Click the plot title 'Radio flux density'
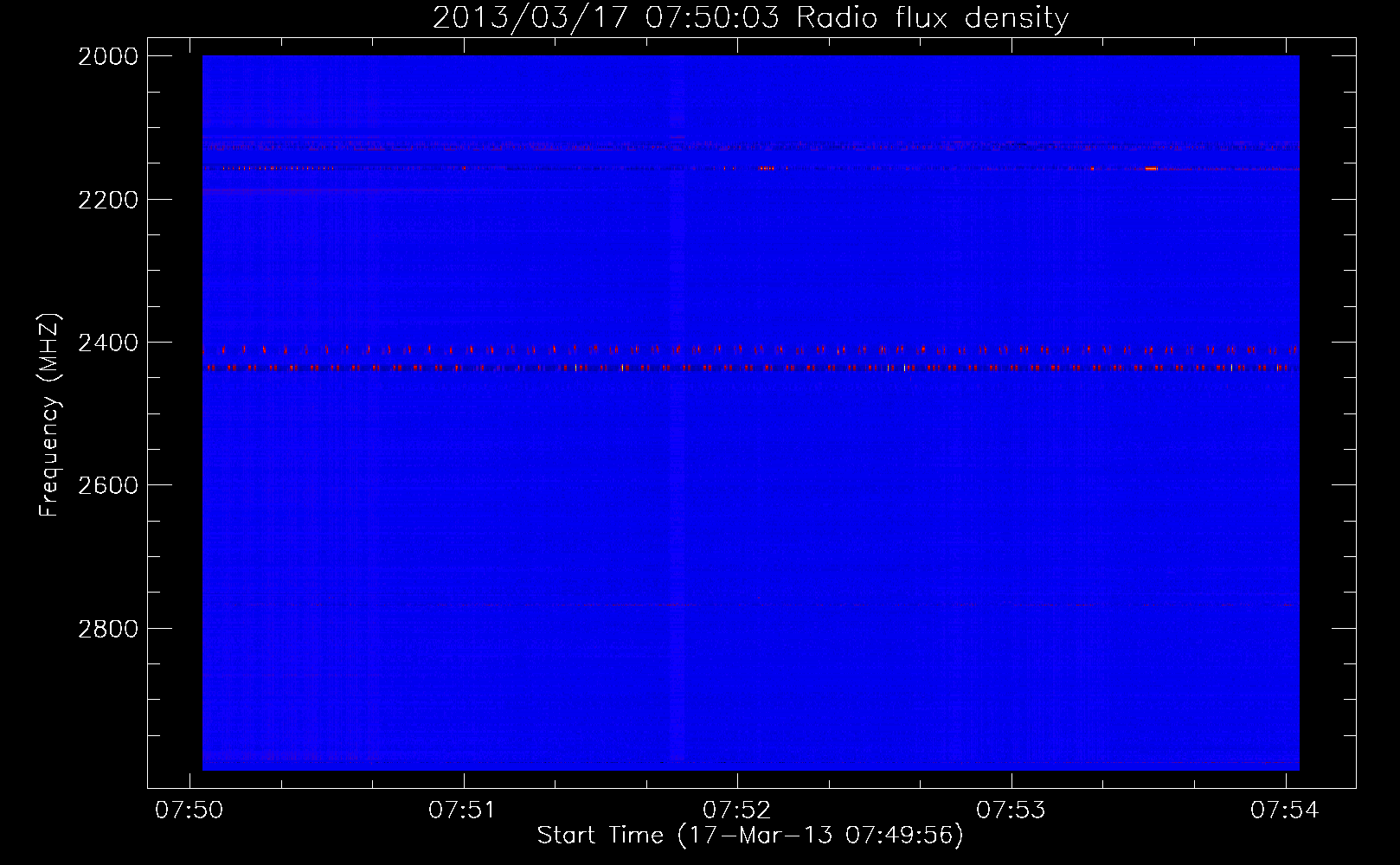This screenshot has width=1400, height=865. click(932, 17)
